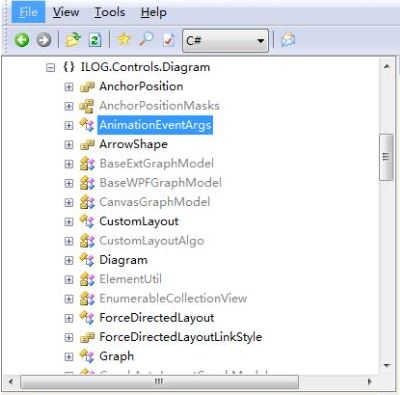Click the checklist document toolbar icon
The image size is (400, 395).
(x=169, y=40)
